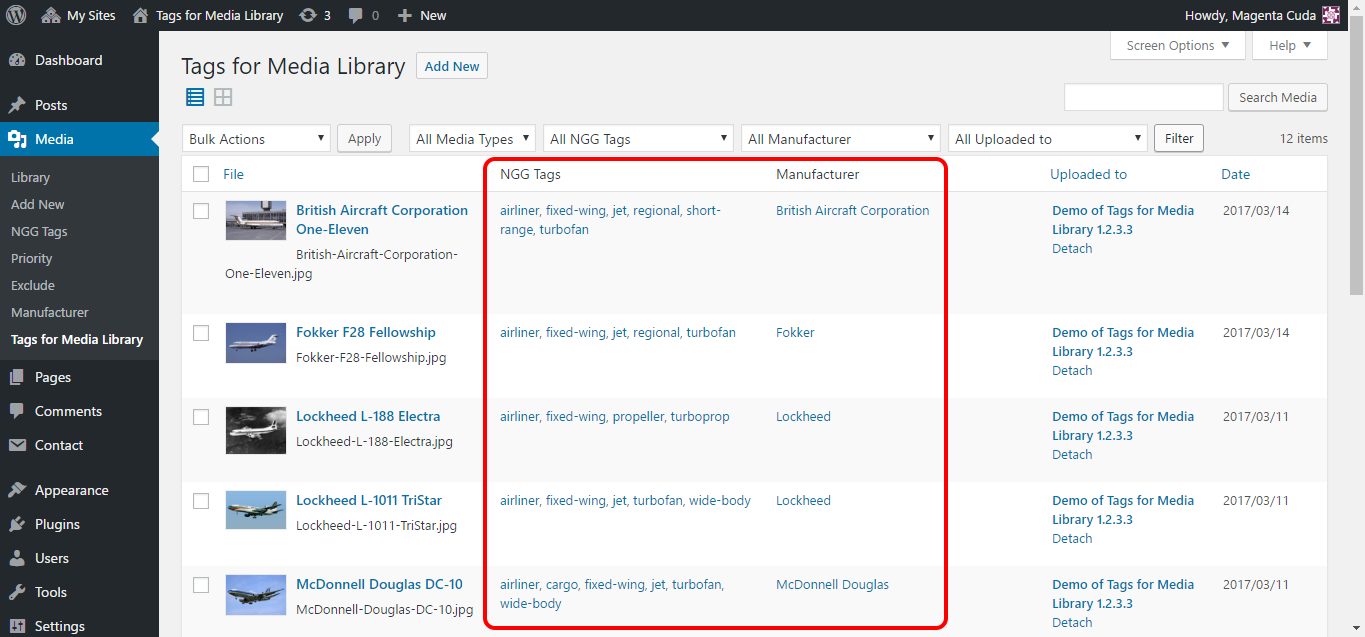Screen dimensions: 1365x637
Task: Switch to grid view icon
Action: [x=223, y=97]
